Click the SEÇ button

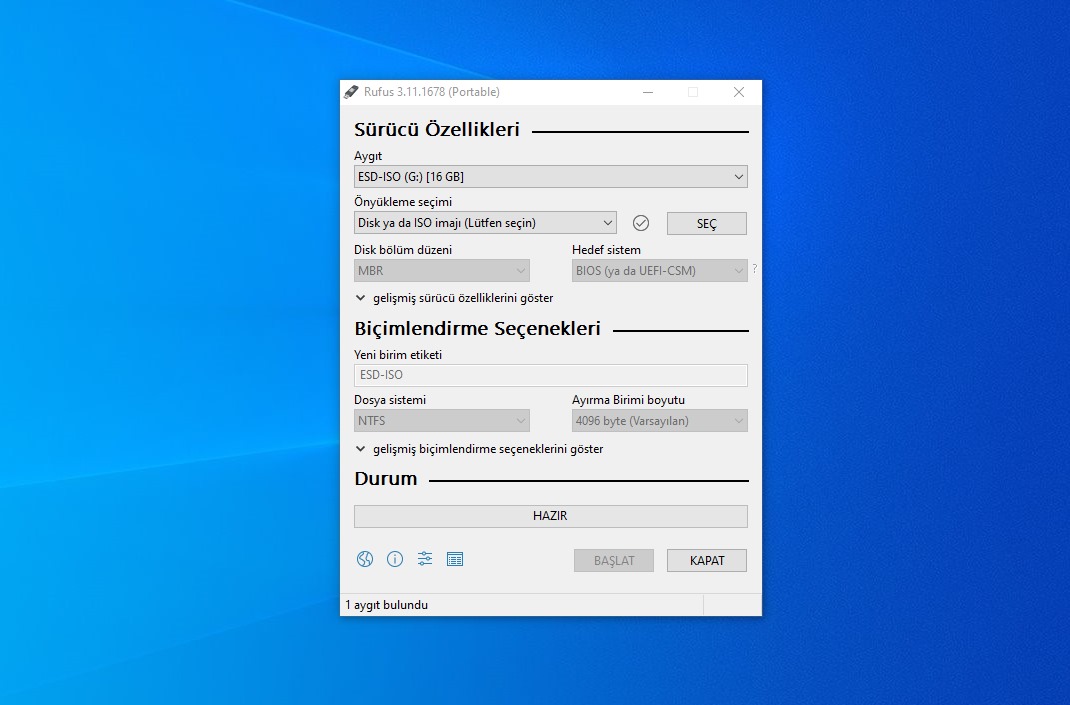pos(706,224)
